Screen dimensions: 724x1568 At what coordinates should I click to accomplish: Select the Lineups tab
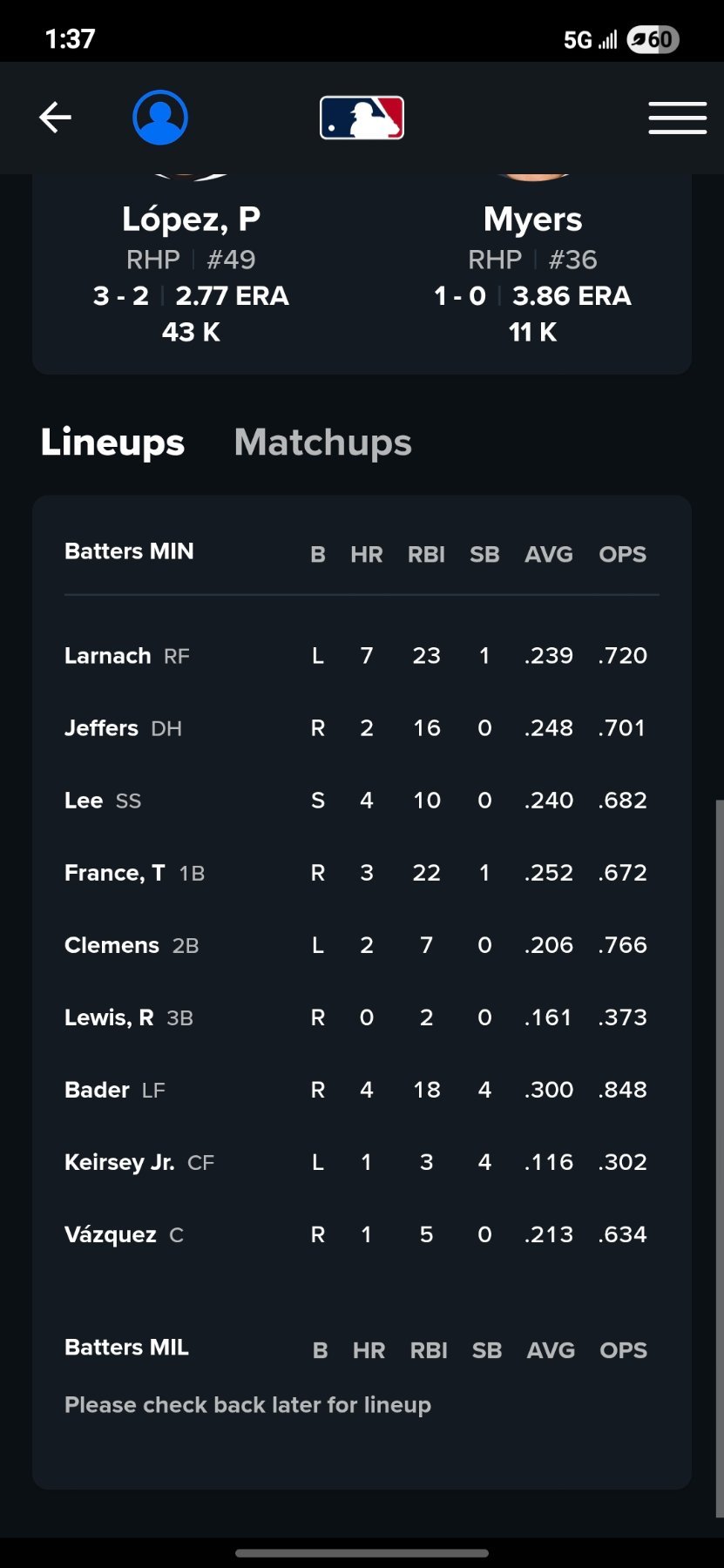pyautogui.click(x=112, y=443)
